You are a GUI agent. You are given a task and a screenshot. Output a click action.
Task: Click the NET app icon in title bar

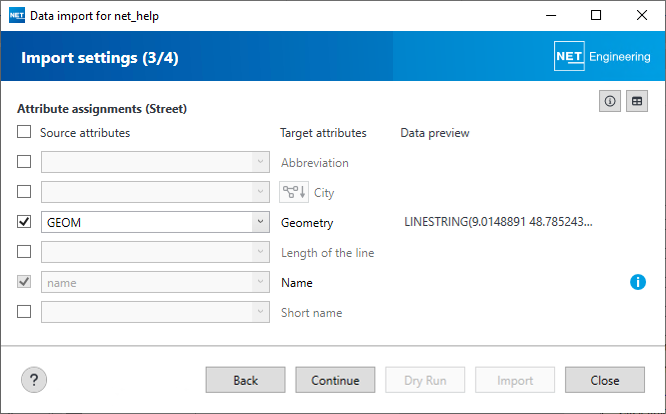(x=16, y=16)
